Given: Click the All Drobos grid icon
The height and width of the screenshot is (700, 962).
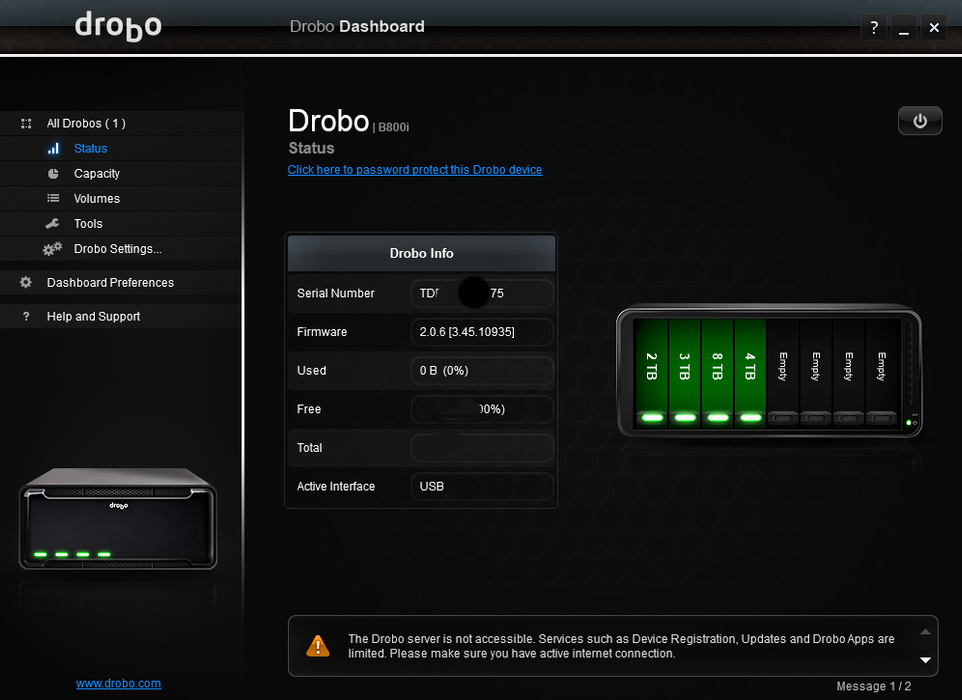Looking at the screenshot, I should pyautogui.click(x=26, y=123).
